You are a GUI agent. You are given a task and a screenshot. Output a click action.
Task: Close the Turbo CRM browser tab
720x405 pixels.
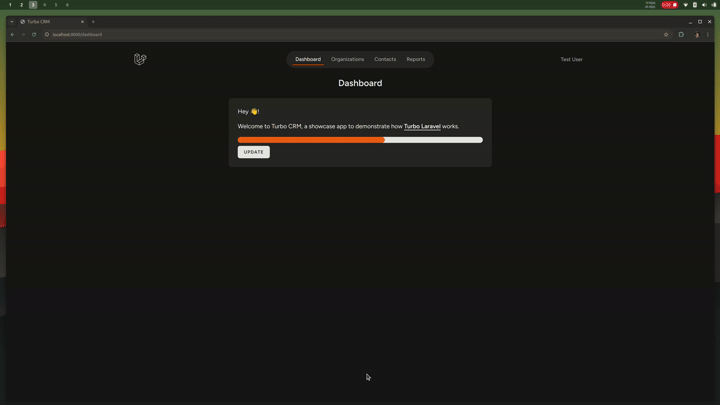tap(82, 22)
